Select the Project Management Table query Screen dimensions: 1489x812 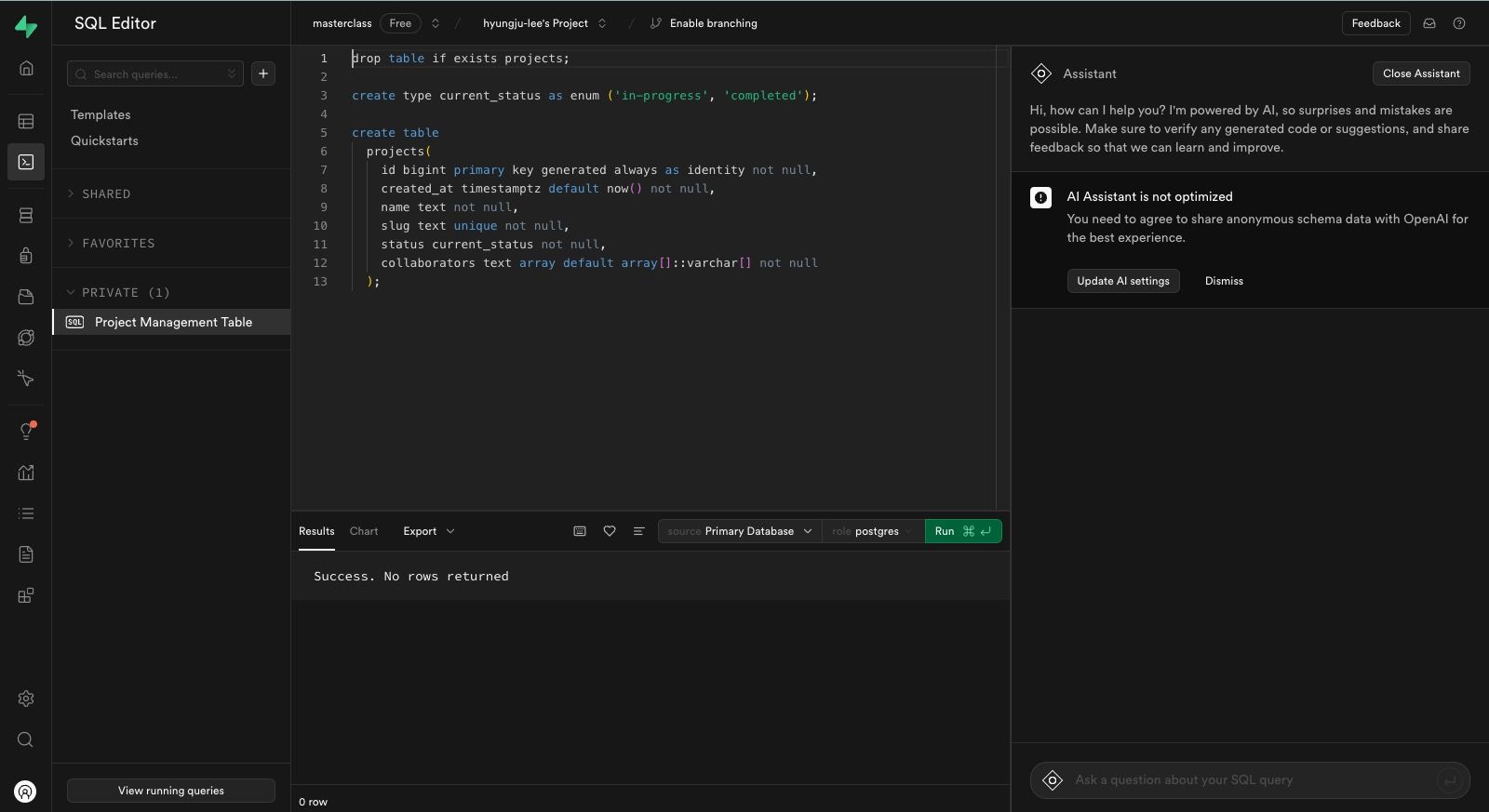point(171,322)
